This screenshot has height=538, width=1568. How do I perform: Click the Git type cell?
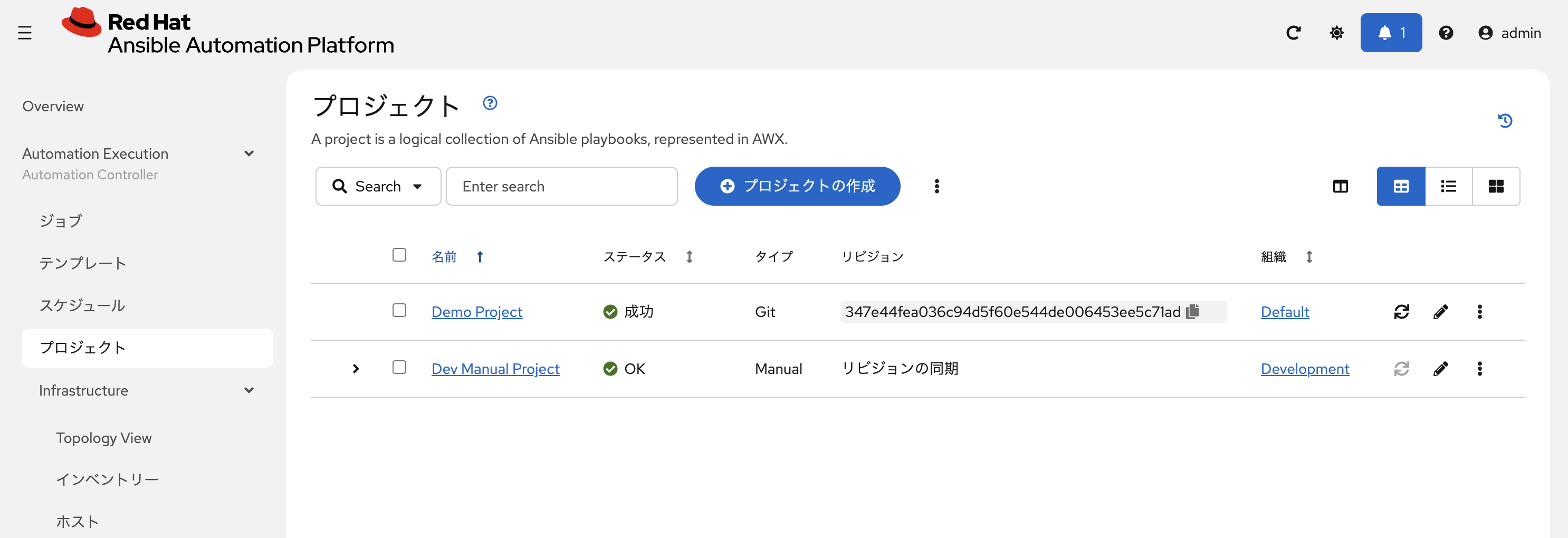764,312
